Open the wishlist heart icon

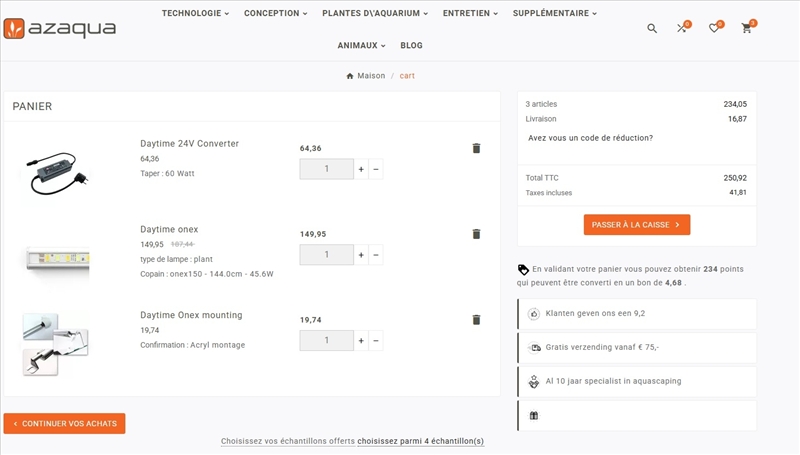[714, 28]
